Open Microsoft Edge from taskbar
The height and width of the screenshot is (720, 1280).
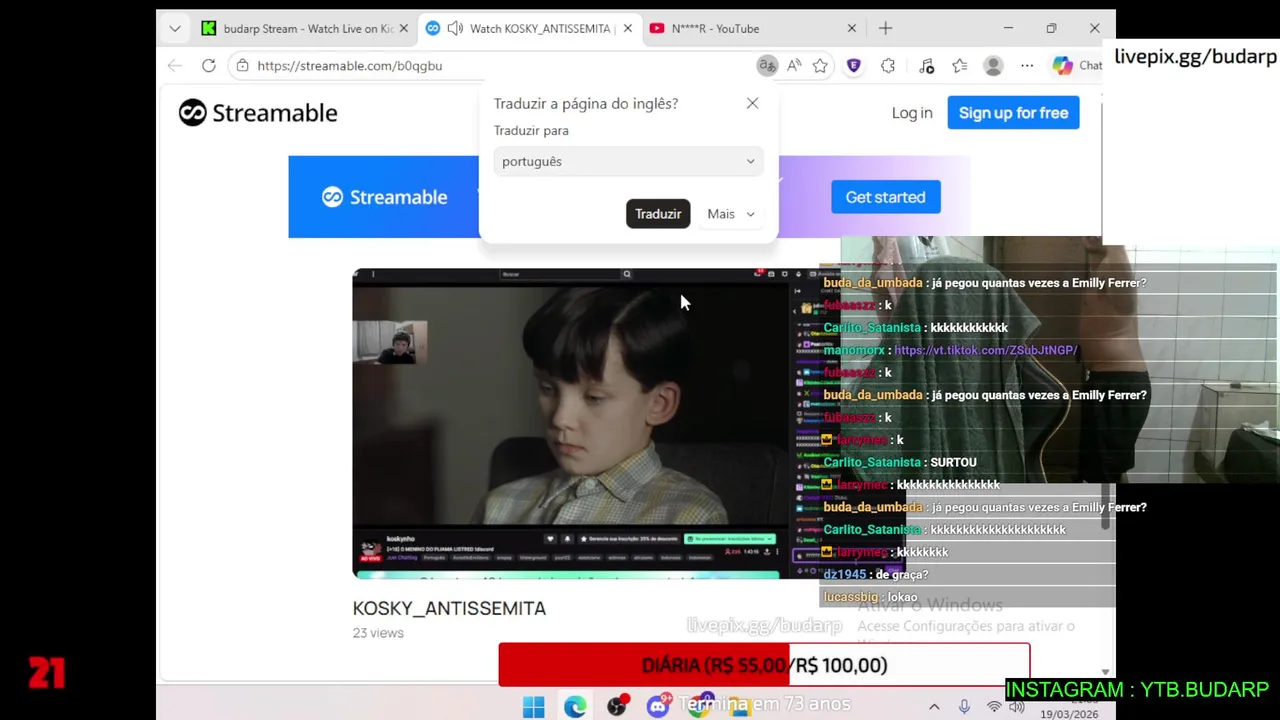575,707
